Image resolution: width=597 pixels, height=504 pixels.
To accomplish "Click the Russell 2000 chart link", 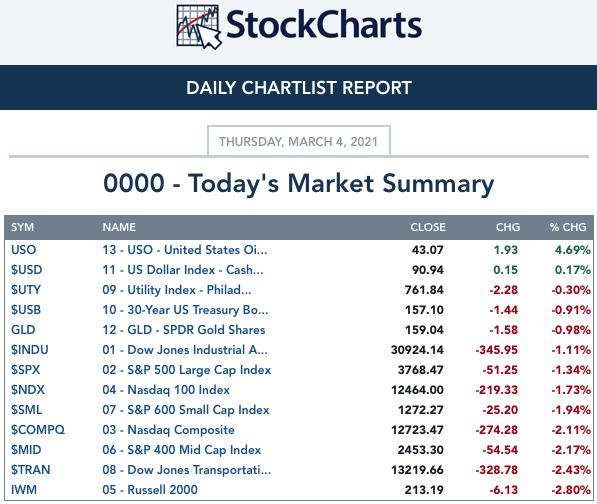I will (150, 490).
